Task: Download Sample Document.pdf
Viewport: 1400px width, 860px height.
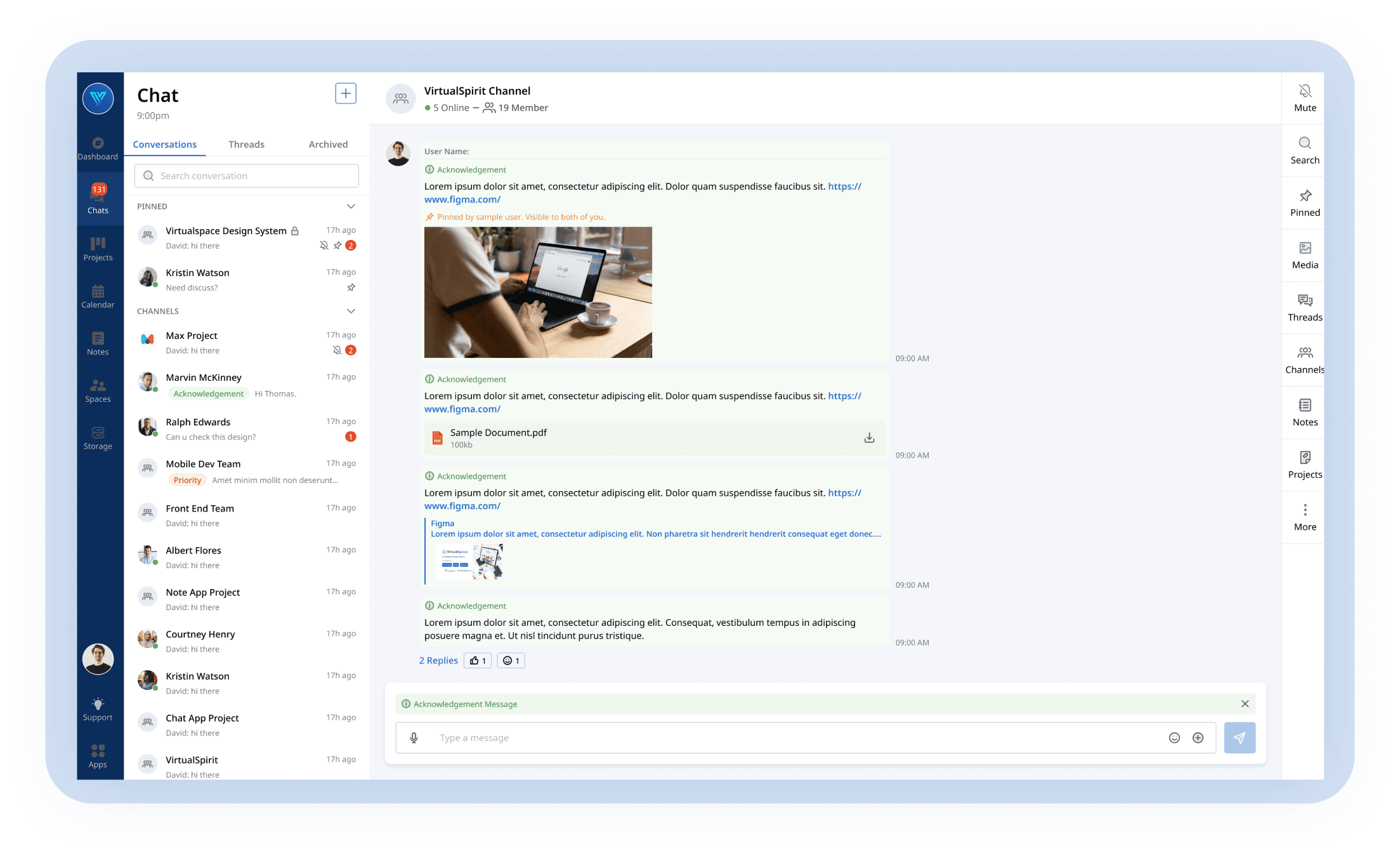Action: (869, 438)
